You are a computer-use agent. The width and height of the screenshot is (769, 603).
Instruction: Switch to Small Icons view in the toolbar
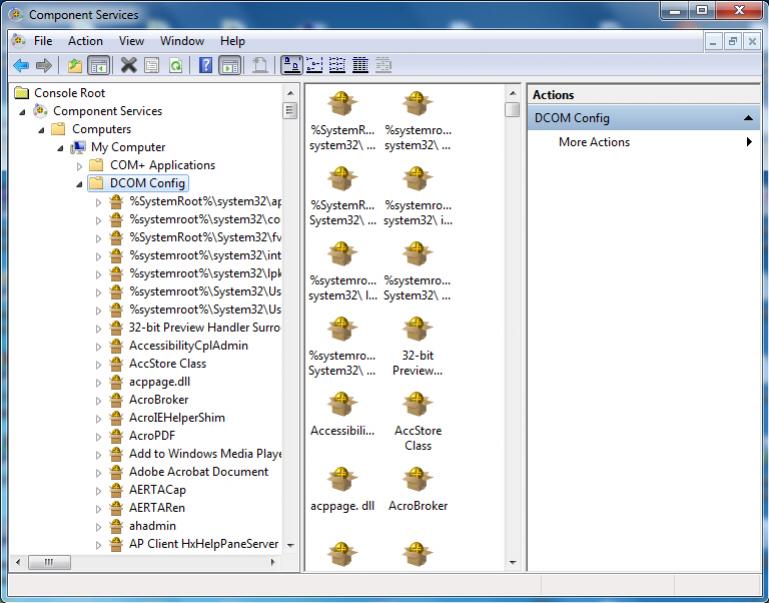click(314, 65)
